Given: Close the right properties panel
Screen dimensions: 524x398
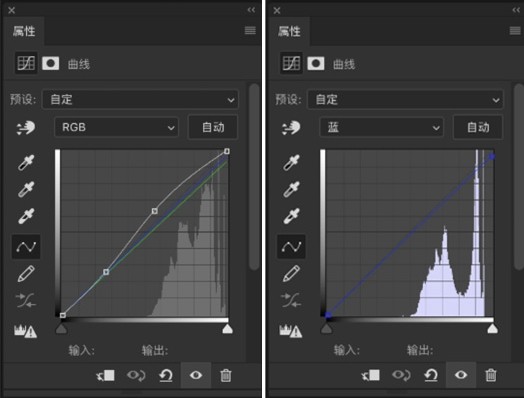Looking at the screenshot, I should (277, 10).
